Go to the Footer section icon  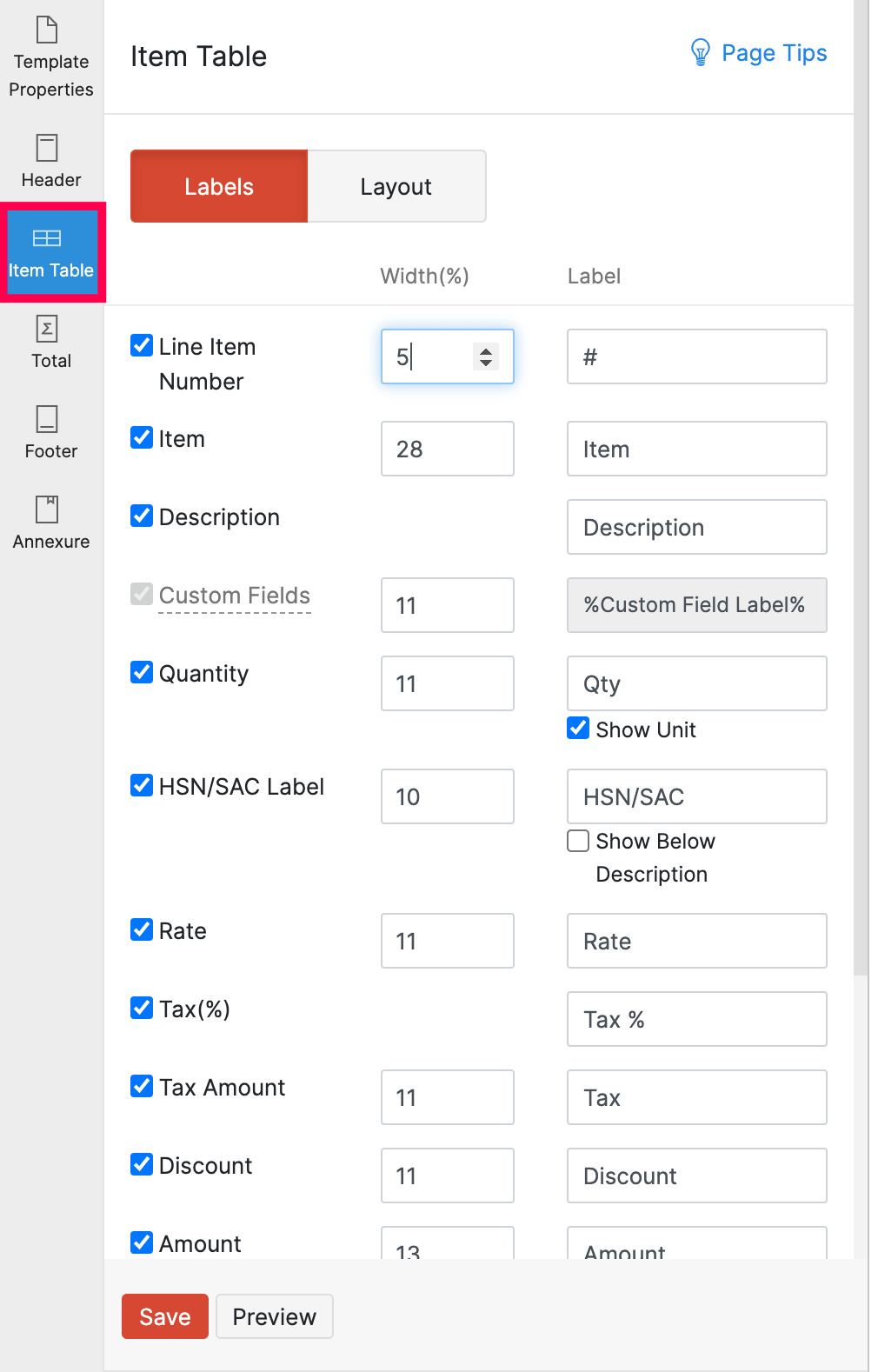click(47, 419)
